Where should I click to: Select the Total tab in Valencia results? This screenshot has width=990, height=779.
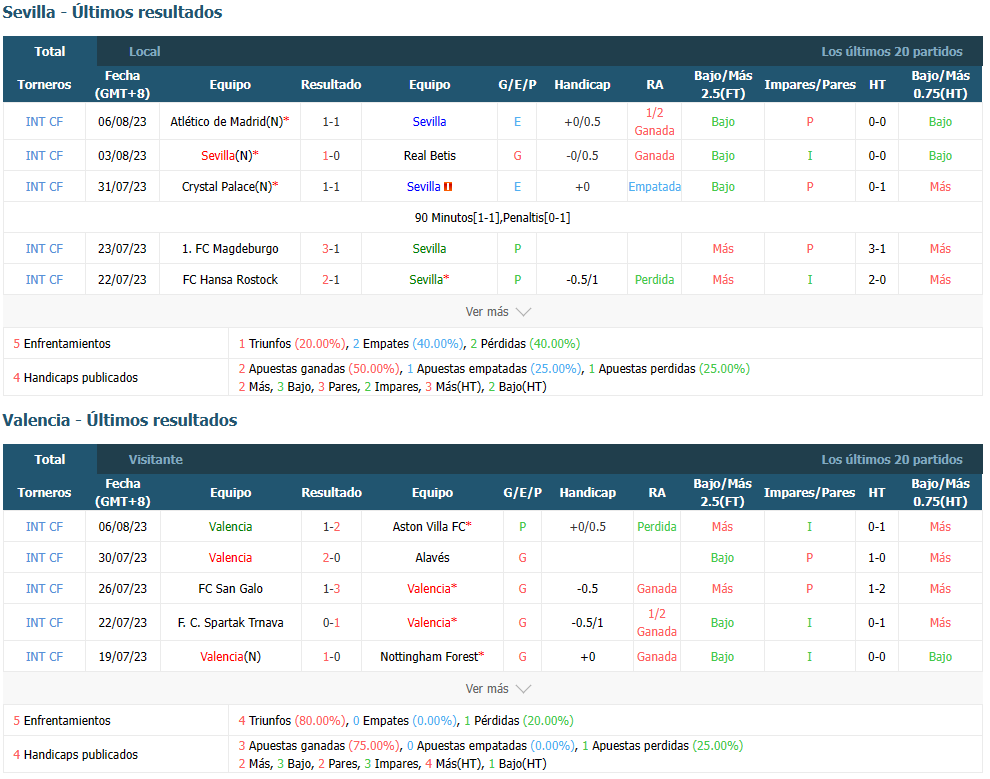click(x=50, y=459)
